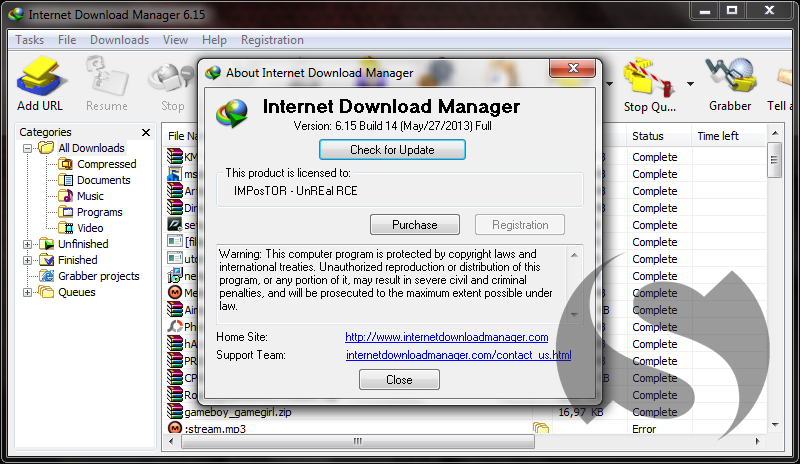Click the download list vertical scrollbar thumb
This screenshot has width=800, height=464.
coord(774,160)
